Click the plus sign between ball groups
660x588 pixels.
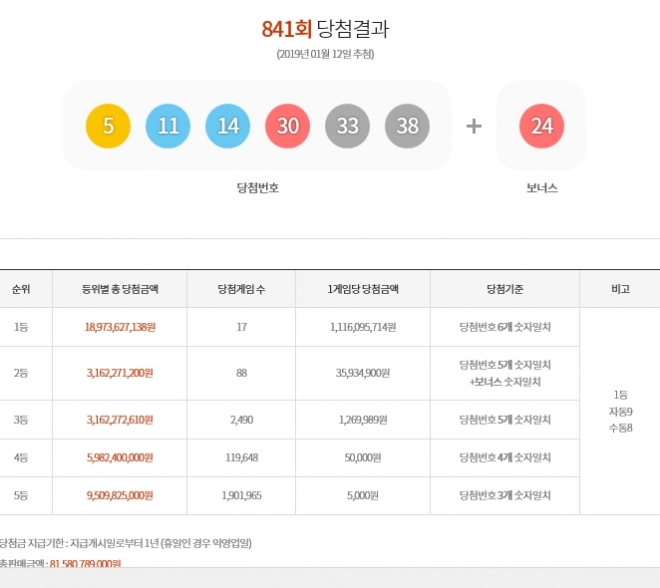[x=474, y=126]
